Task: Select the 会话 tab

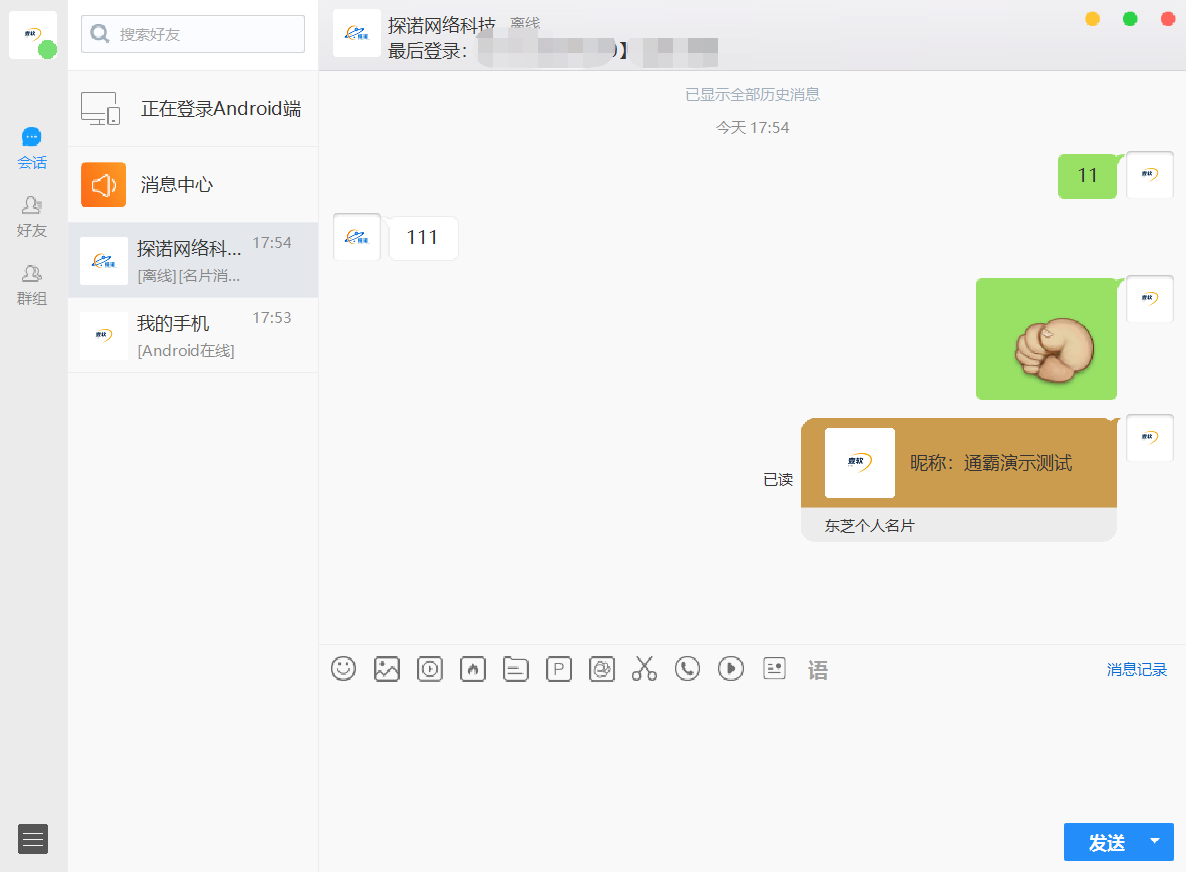Action: 32,147
